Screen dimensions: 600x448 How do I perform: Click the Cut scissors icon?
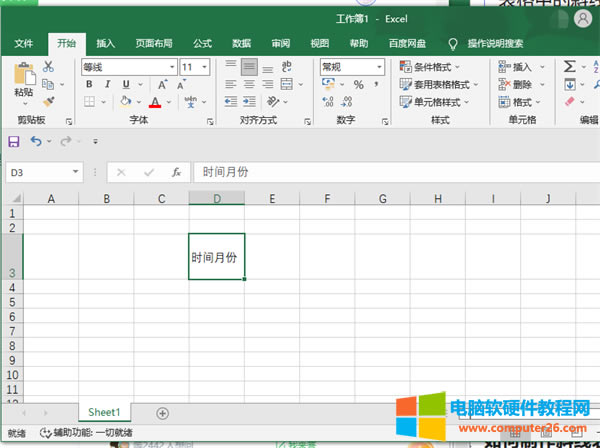47,66
